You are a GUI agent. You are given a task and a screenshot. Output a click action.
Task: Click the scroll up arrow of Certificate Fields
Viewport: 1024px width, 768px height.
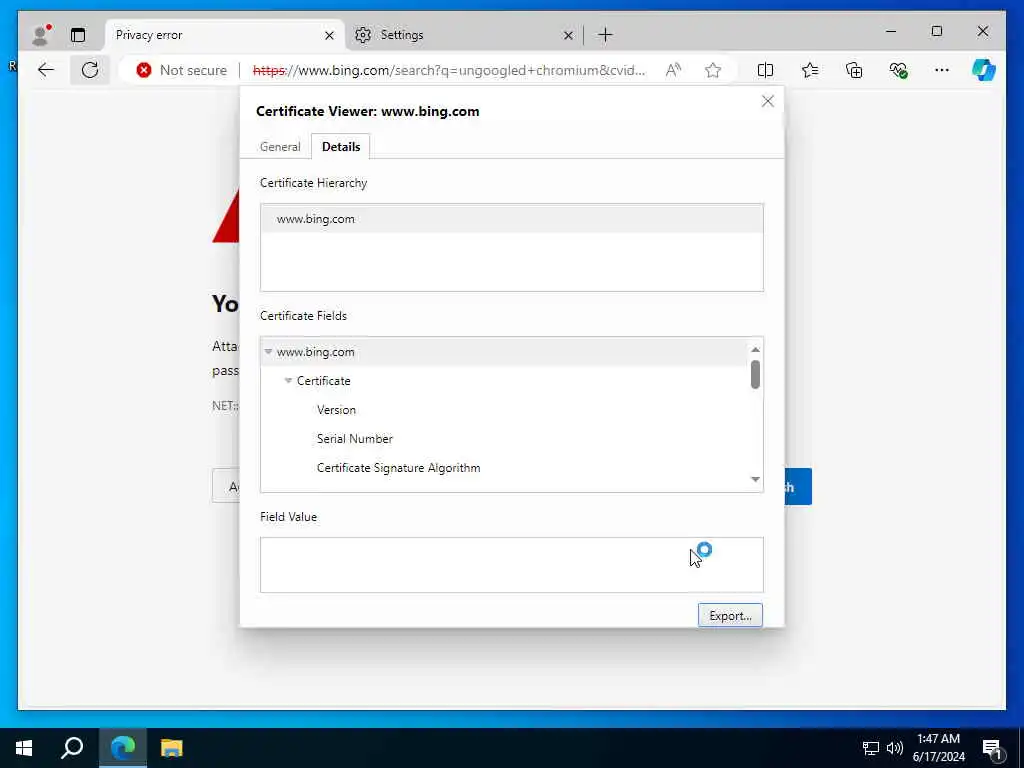(x=756, y=349)
